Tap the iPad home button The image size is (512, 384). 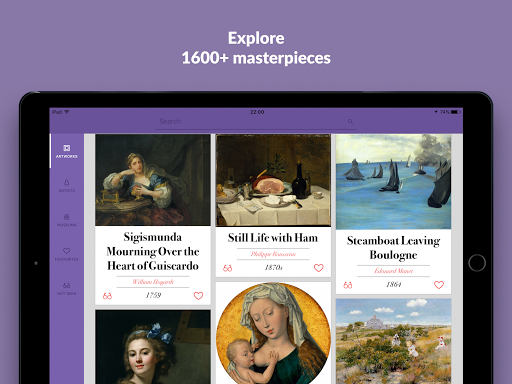pos(477,263)
